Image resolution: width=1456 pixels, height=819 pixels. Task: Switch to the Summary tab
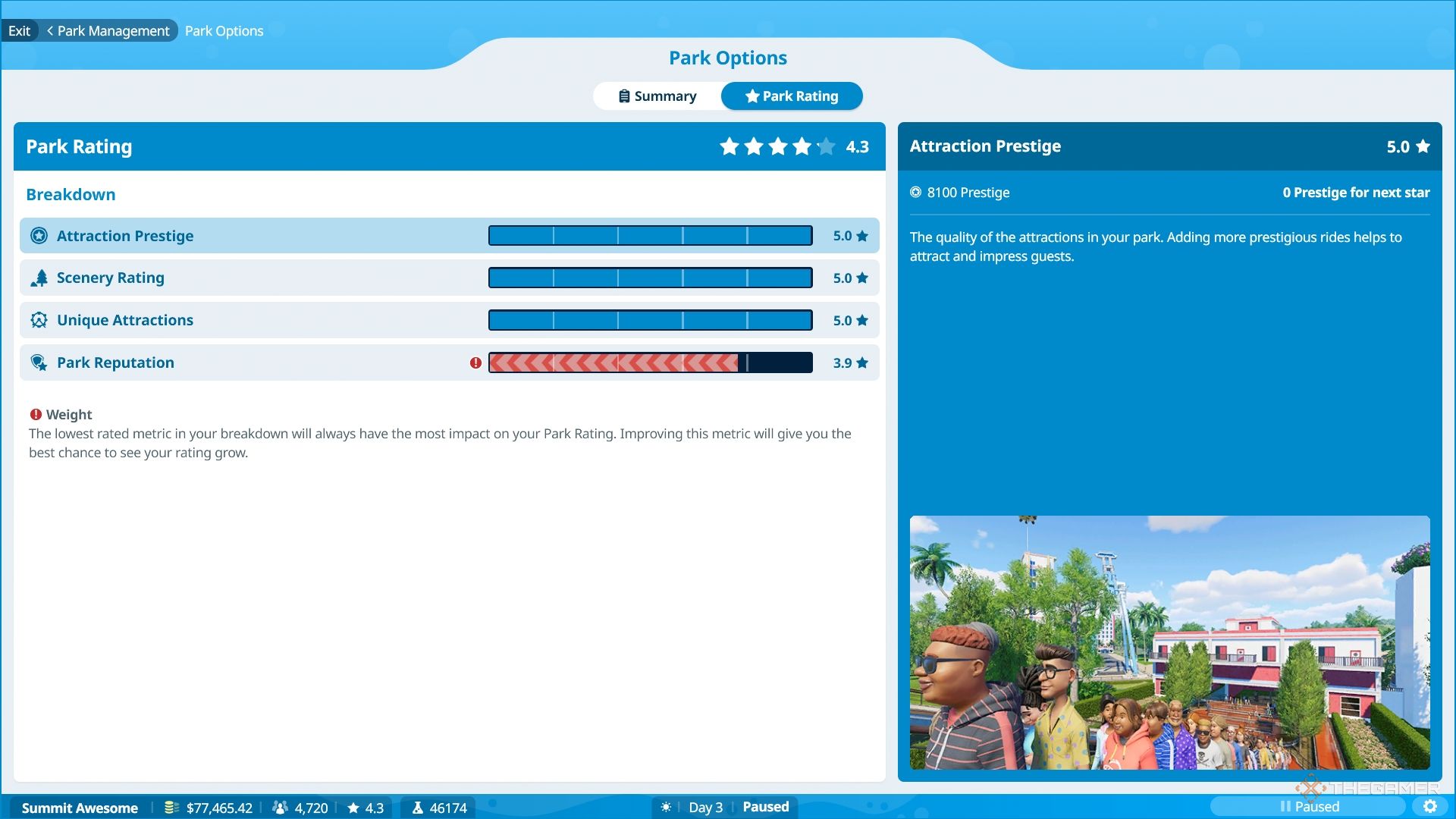coord(656,95)
